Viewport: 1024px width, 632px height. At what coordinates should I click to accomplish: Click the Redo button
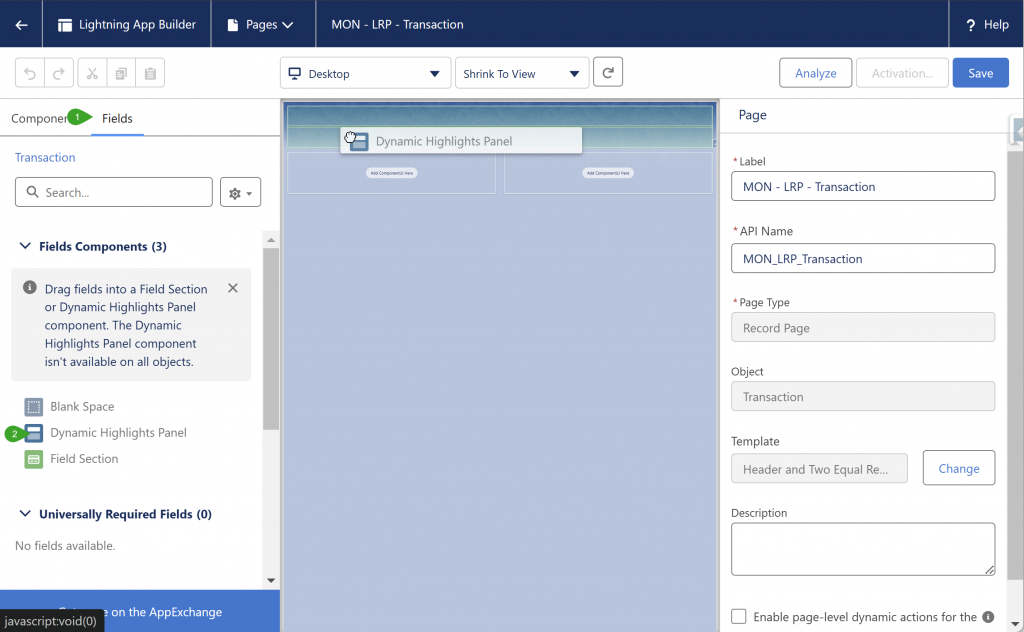click(x=59, y=73)
